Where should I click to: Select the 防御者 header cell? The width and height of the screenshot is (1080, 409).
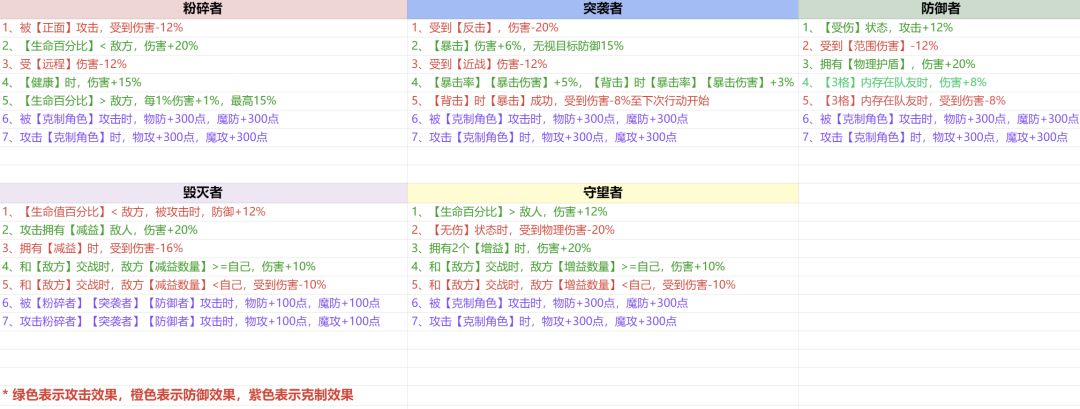(939, 9)
